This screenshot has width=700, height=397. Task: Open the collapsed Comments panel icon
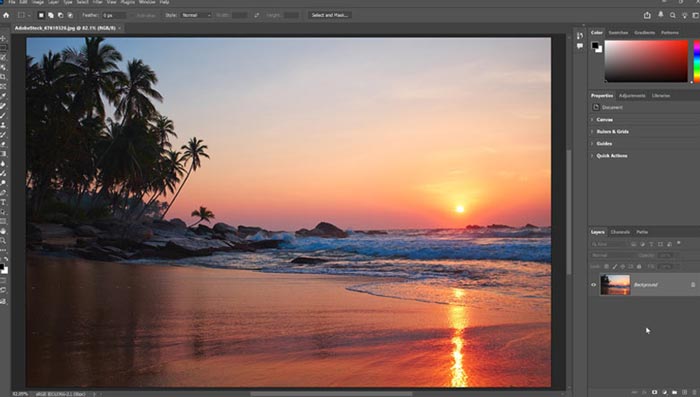[579, 46]
